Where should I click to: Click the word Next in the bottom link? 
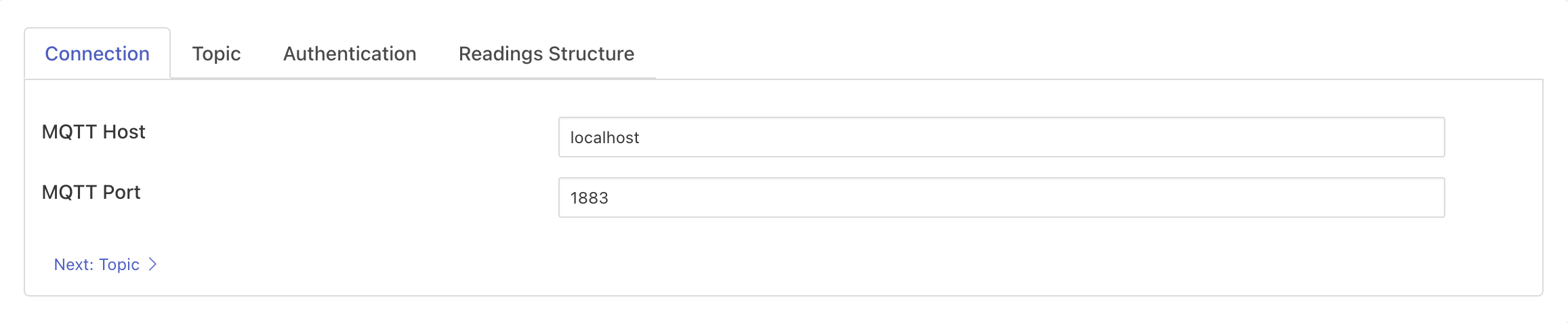(x=72, y=265)
